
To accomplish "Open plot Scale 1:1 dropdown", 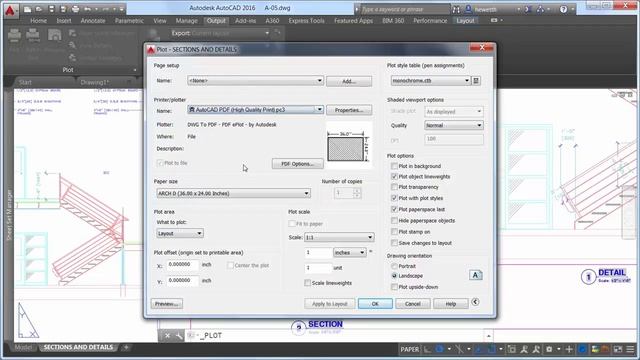I will [x=339, y=237].
